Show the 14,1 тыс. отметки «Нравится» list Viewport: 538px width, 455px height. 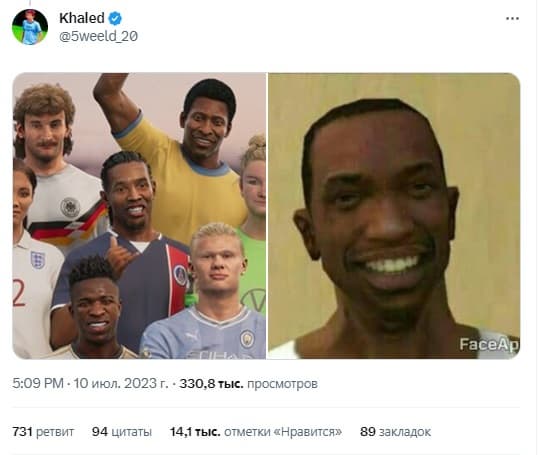point(256,431)
